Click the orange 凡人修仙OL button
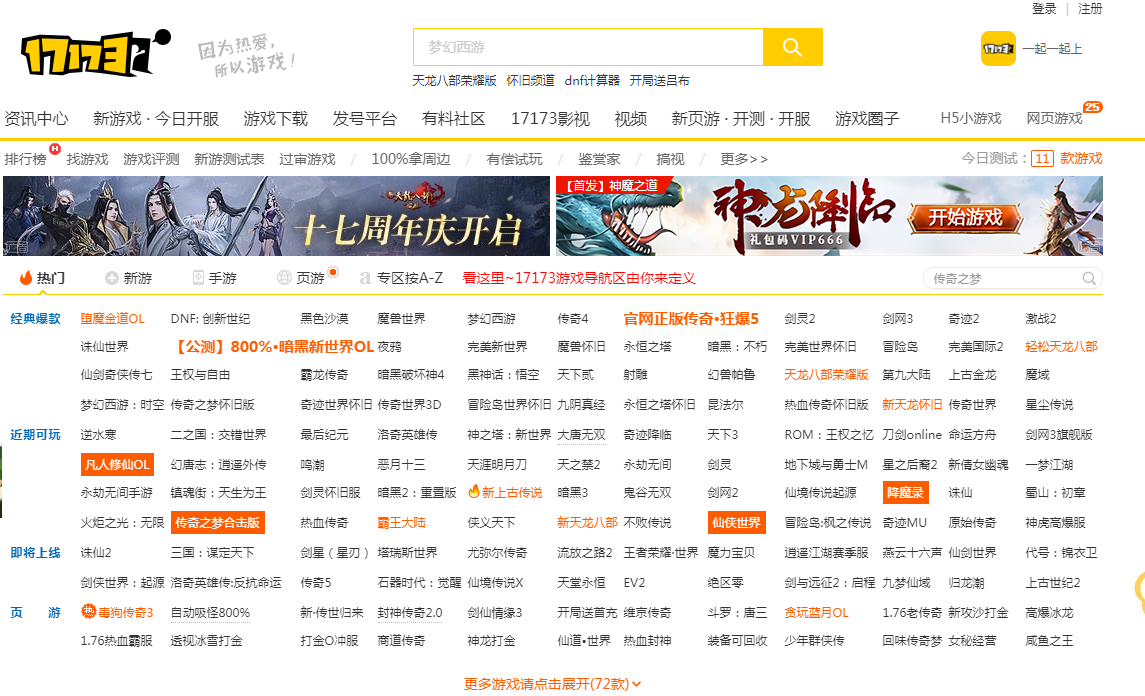The width and height of the screenshot is (1145, 696). (x=117, y=464)
